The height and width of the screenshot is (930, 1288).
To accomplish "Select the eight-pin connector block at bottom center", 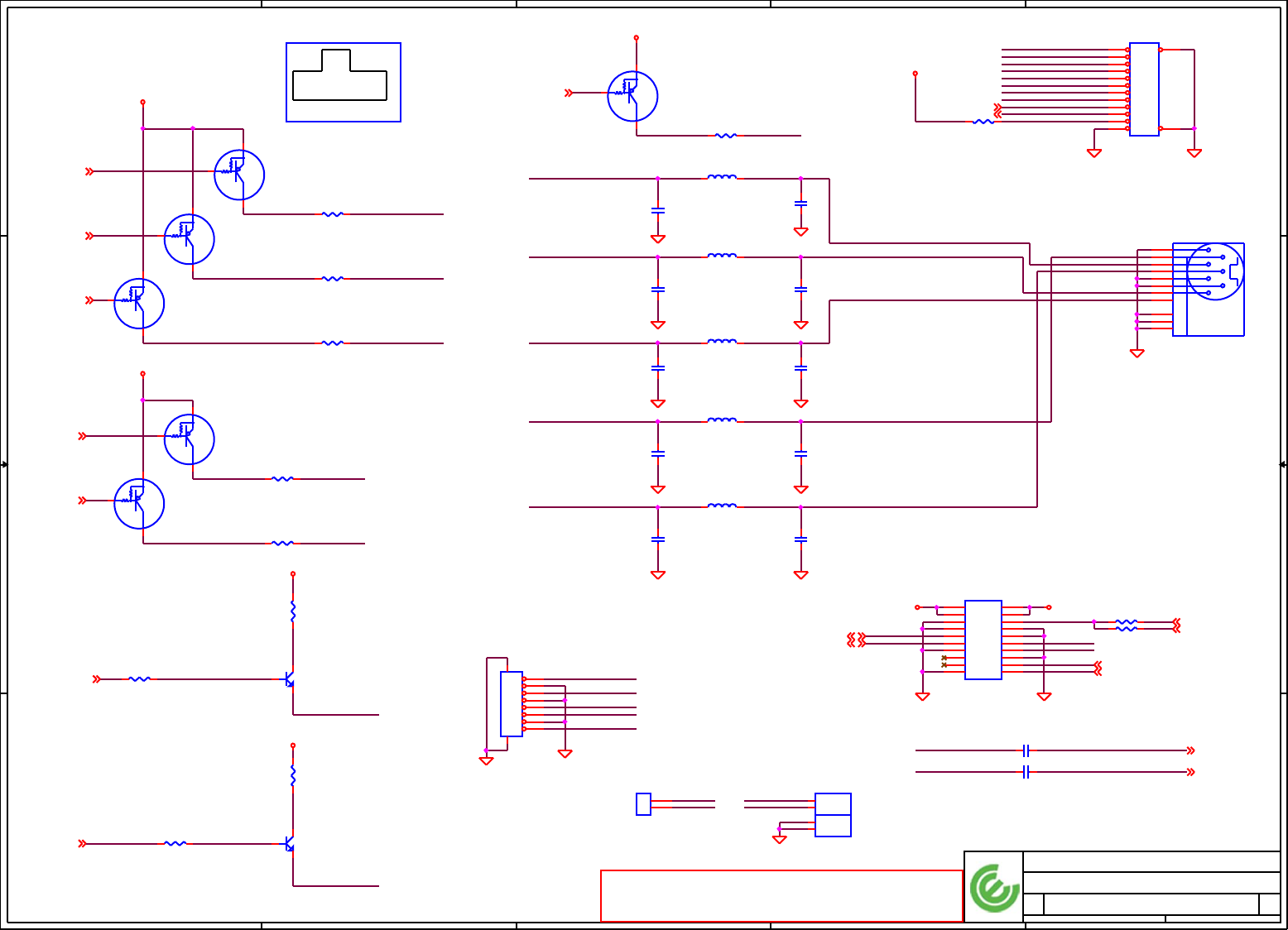I will pos(512,704).
